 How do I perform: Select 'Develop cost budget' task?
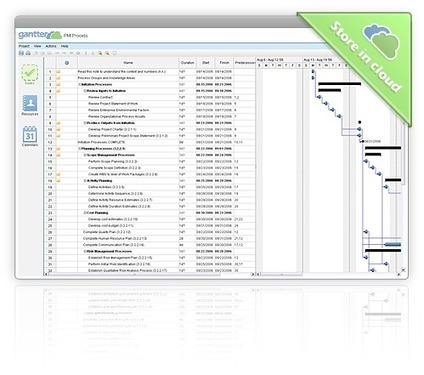111,226
